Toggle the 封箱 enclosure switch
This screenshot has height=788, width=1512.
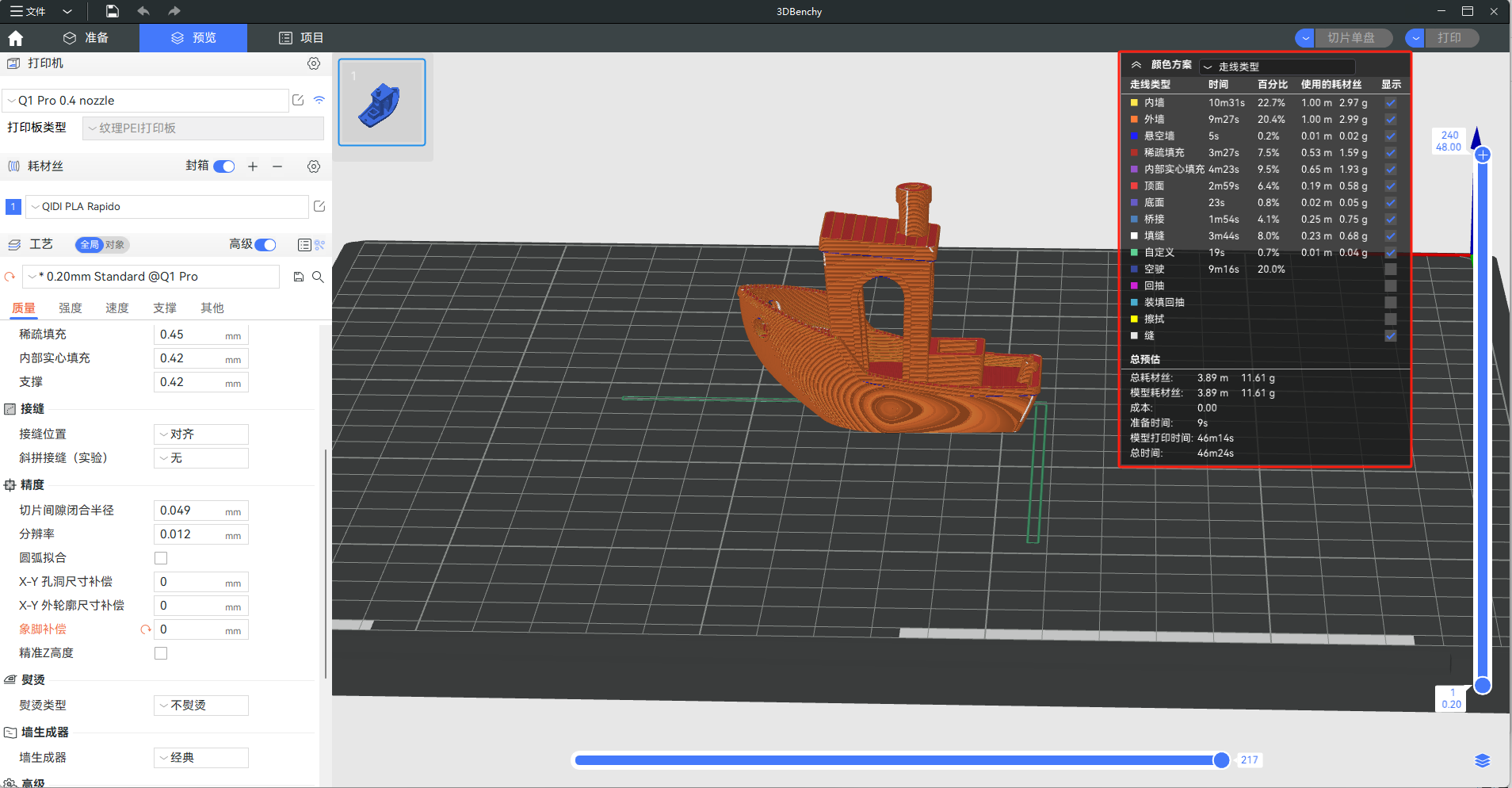224,166
